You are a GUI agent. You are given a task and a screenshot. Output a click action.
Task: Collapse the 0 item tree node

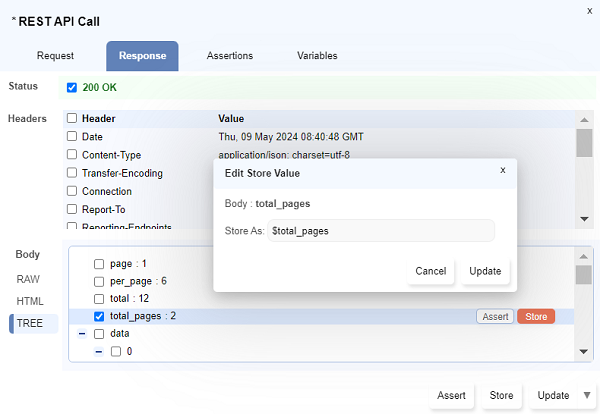pyautogui.click(x=99, y=352)
